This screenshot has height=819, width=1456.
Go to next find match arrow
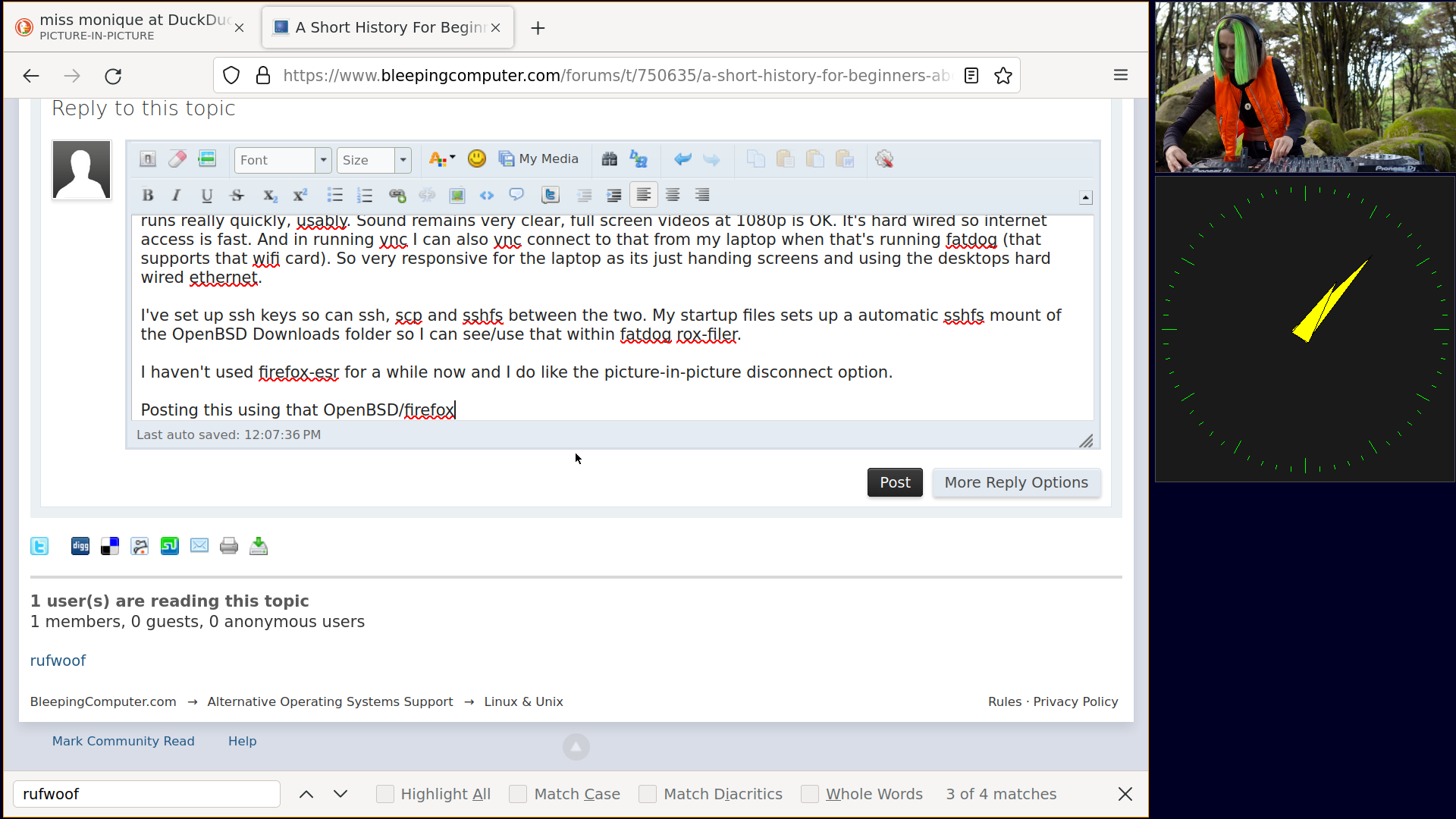point(340,794)
